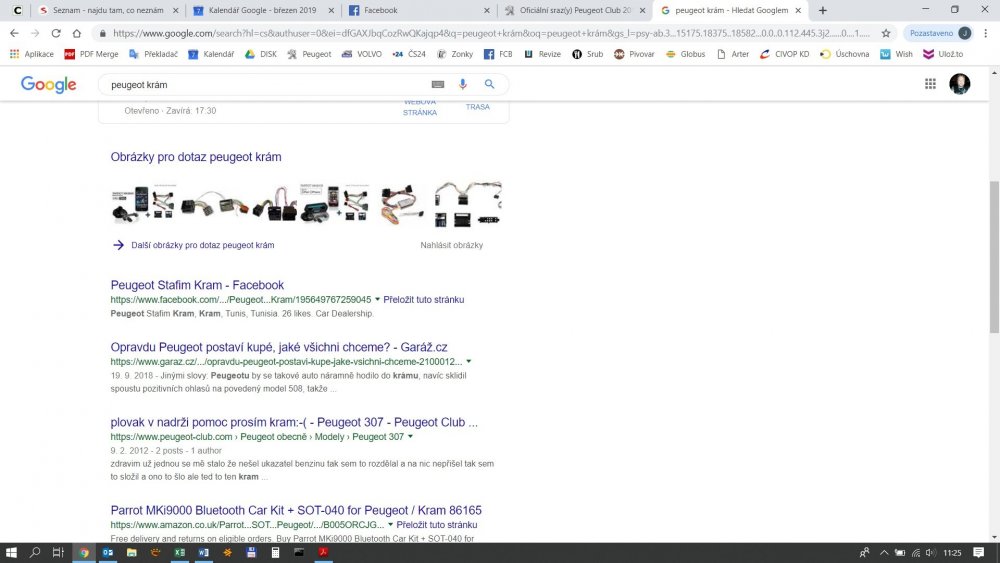Viewport: 1000px width, 563px height.
Task: Open Ulož.to bookmark
Action: tap(943, 54)
